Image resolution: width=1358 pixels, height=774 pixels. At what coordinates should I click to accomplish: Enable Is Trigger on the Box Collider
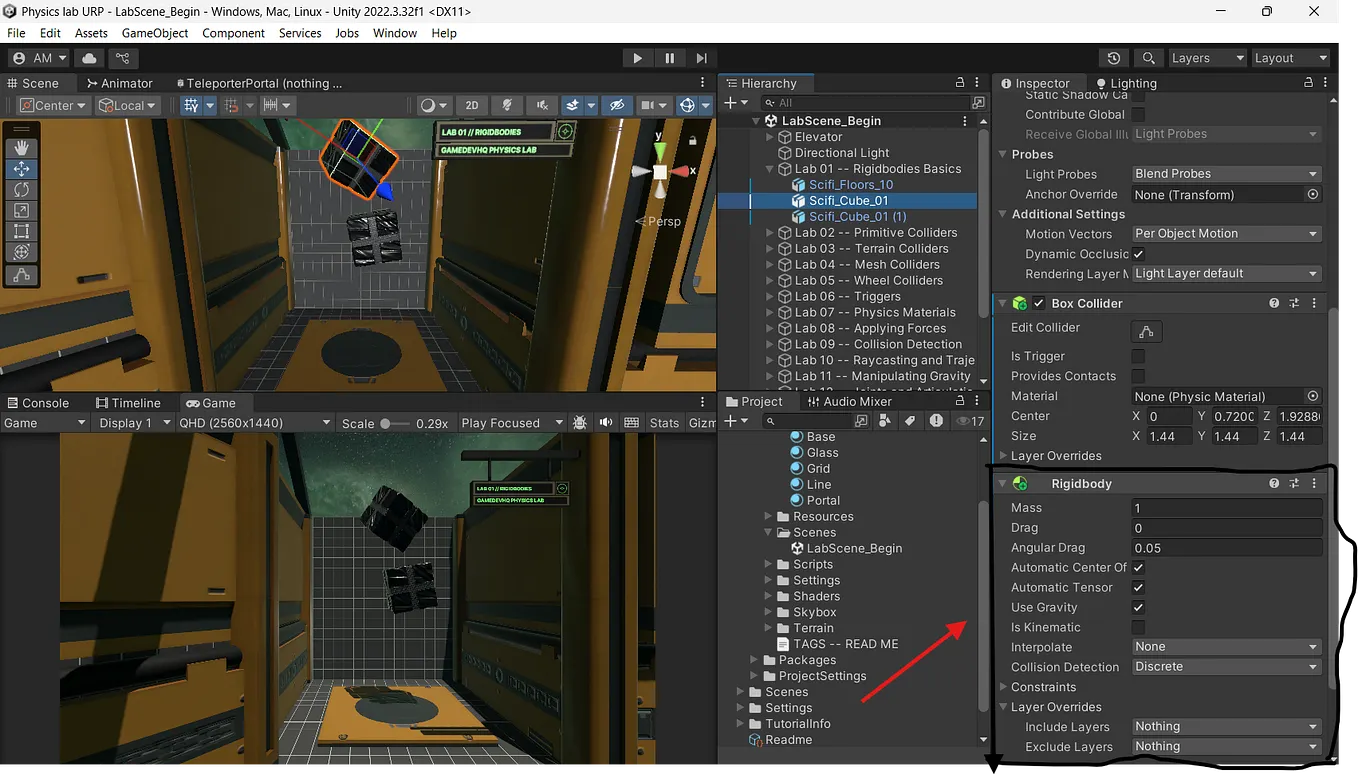click(1137, 356)
